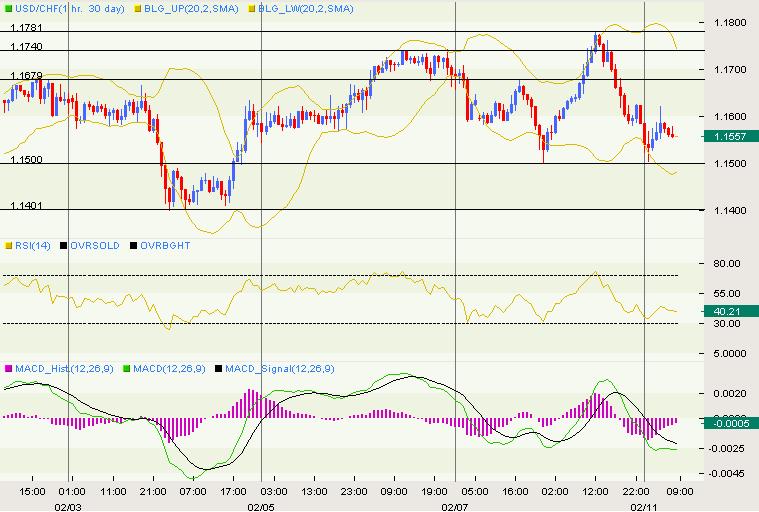Click the 02/03 date label
Viewport: 759px width, 512px height.
[x=68, y=507]
